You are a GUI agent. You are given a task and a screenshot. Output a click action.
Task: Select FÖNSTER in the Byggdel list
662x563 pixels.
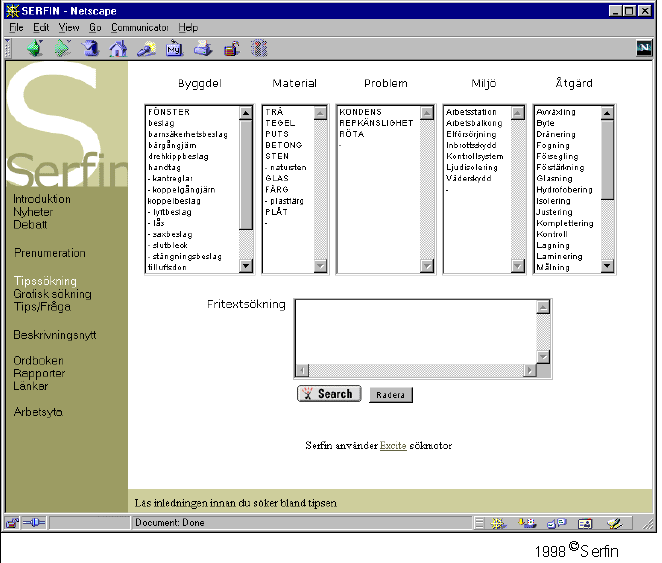(x=168, y=112)
